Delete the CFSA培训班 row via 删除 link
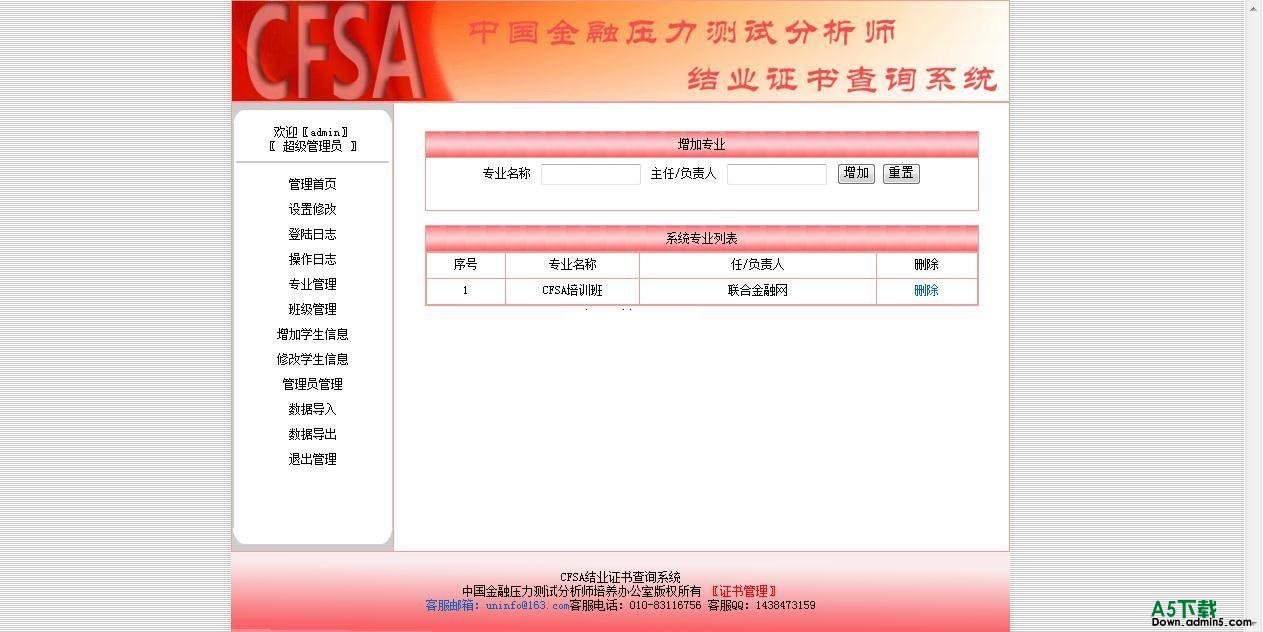 pyautogui.click(x=926, y=290)
